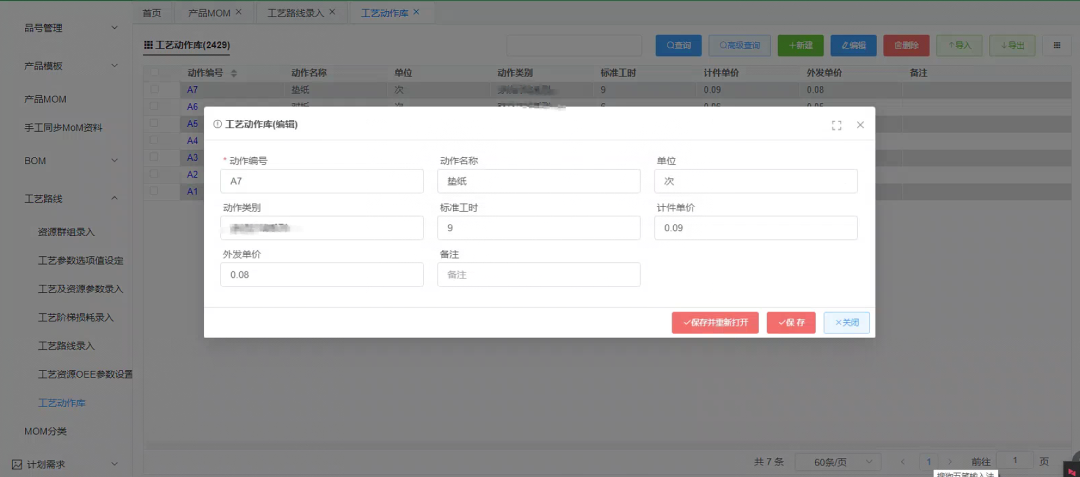Open 工艺及资源参数录入 in the sidebar
The width and height of the screenshot is (1080, 477).
[x=81, y=289]
